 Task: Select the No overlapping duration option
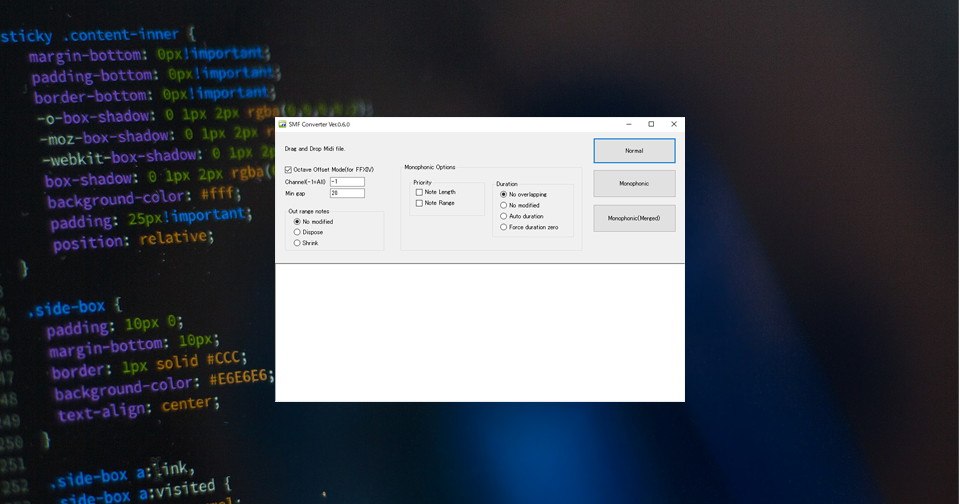(x=504, y=194)
